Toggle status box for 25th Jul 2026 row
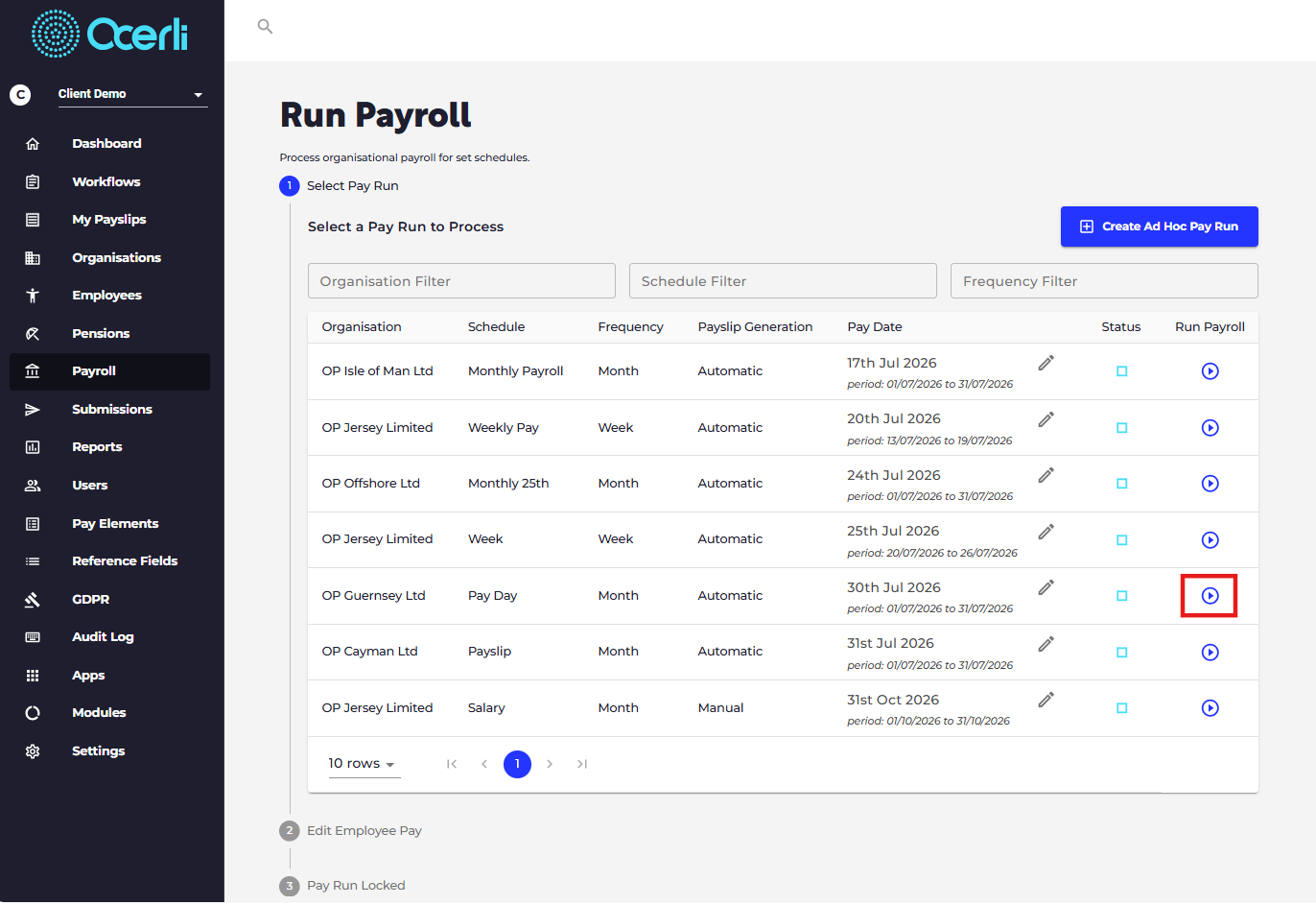The width and height of the screenshot is (1316, 905). pos(1121,540)
